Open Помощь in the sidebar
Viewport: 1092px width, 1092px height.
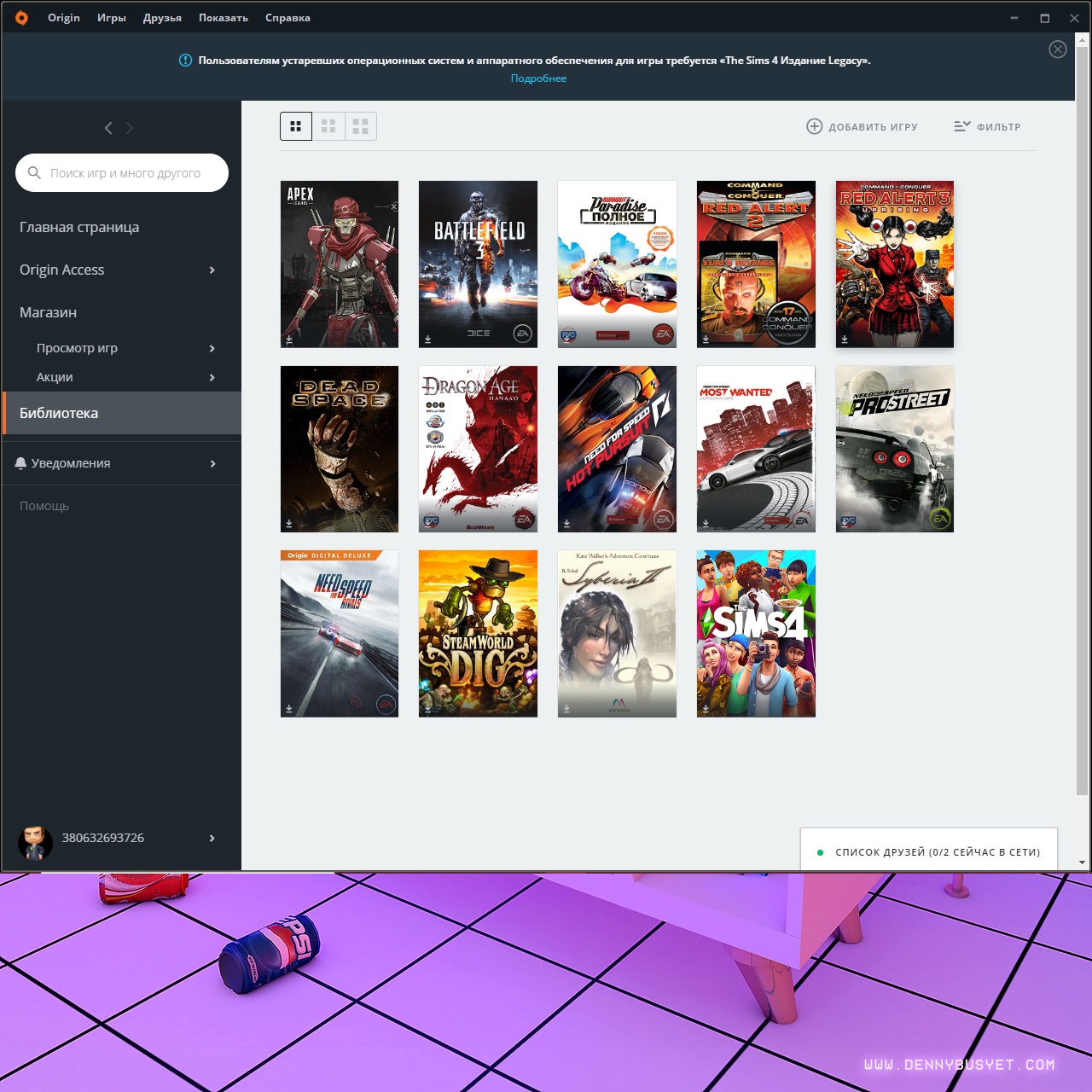[44, 506]
